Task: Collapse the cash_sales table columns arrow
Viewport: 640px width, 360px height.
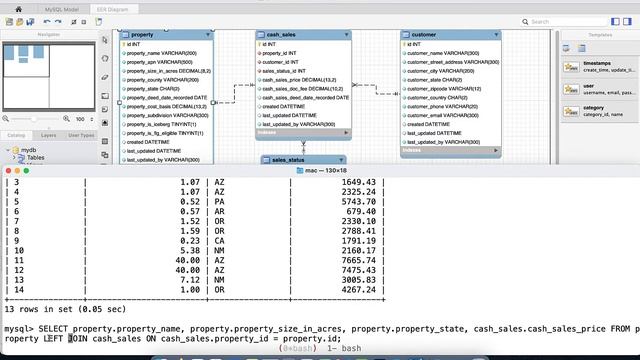Action: (x=346, y=35)
